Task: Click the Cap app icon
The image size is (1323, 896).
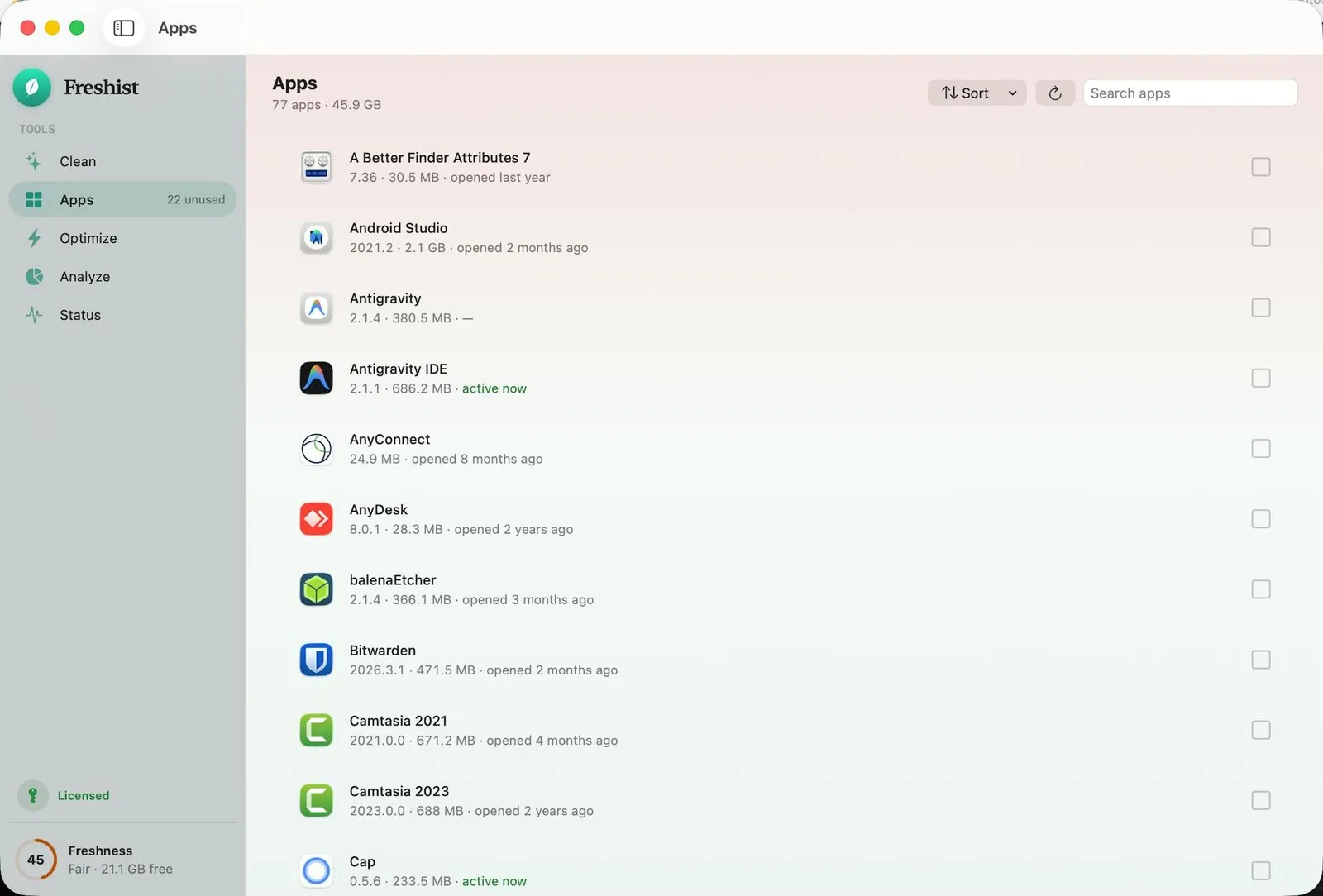Action: 316,870
